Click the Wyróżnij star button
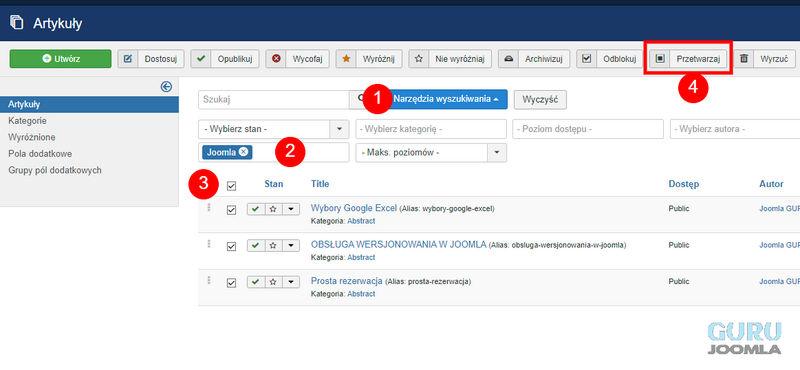 369,59
